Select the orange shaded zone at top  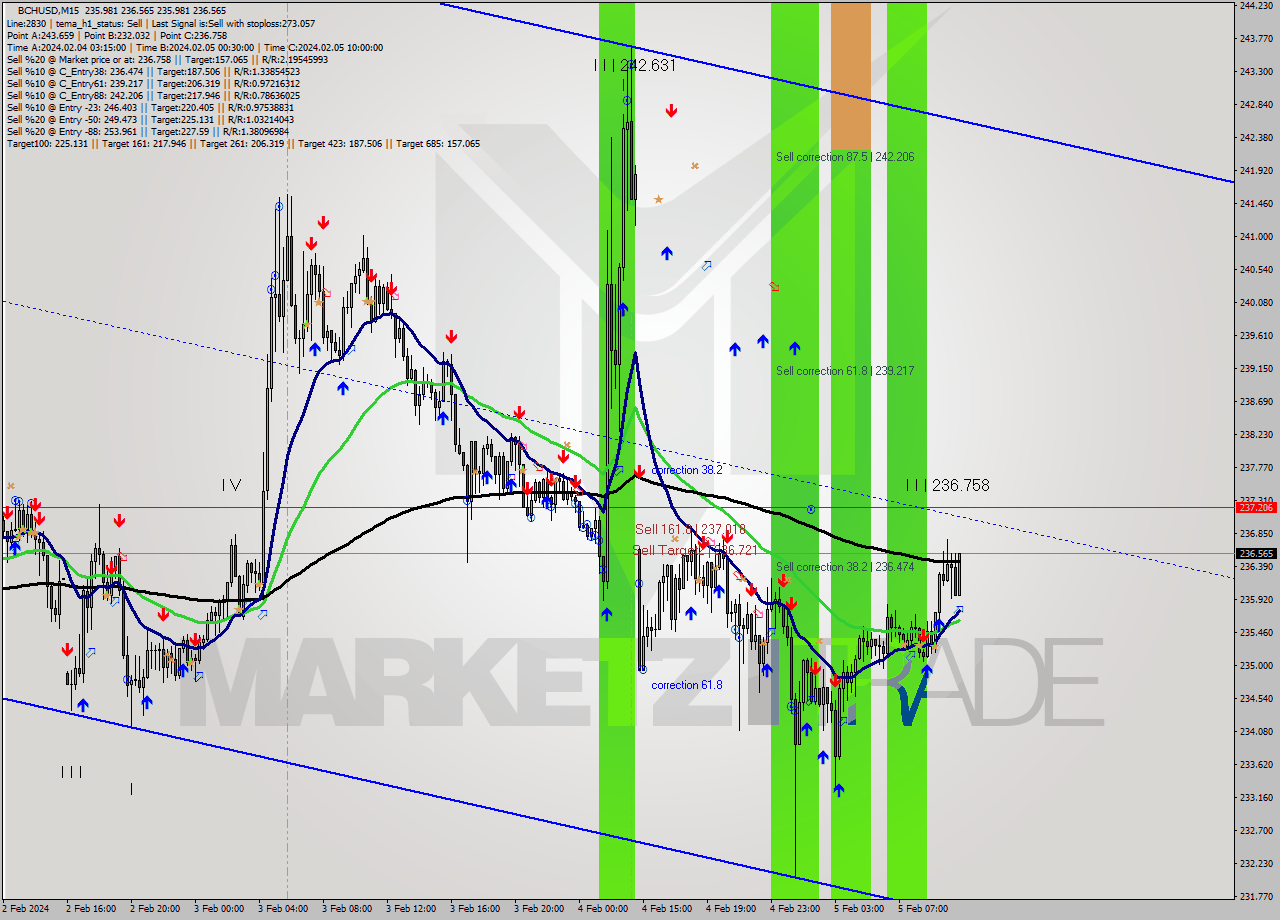pyautogui.click(x=851, y=76)
